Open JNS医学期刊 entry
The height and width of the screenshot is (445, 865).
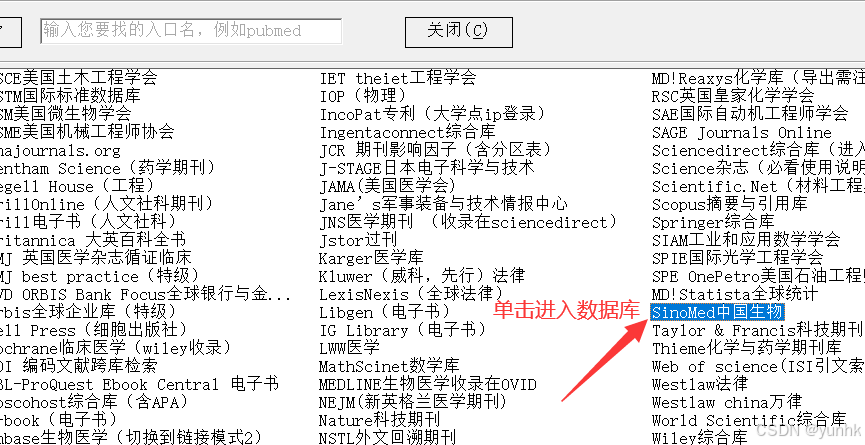(x=469, y=222)
